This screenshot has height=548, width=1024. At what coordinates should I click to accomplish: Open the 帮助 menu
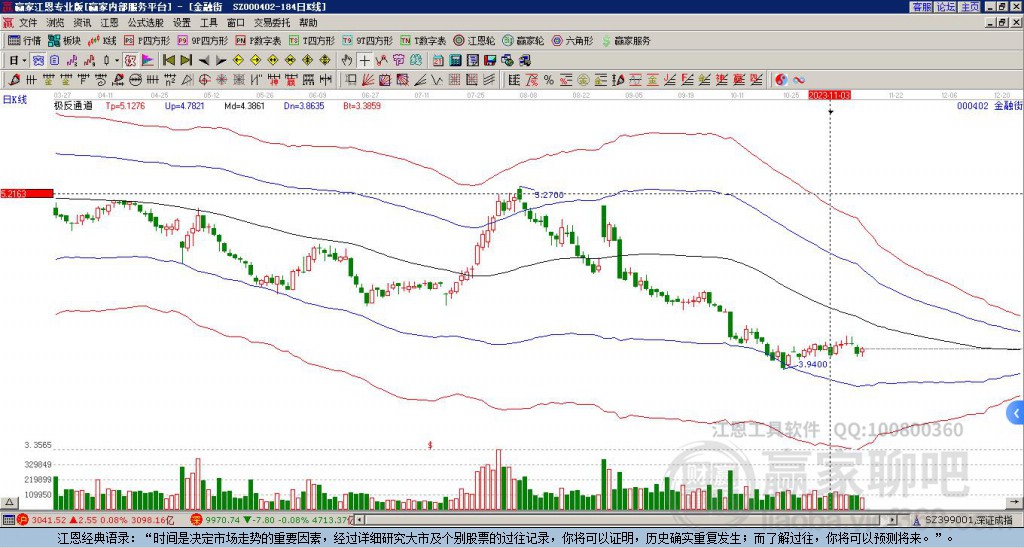(x=308, y=23)
